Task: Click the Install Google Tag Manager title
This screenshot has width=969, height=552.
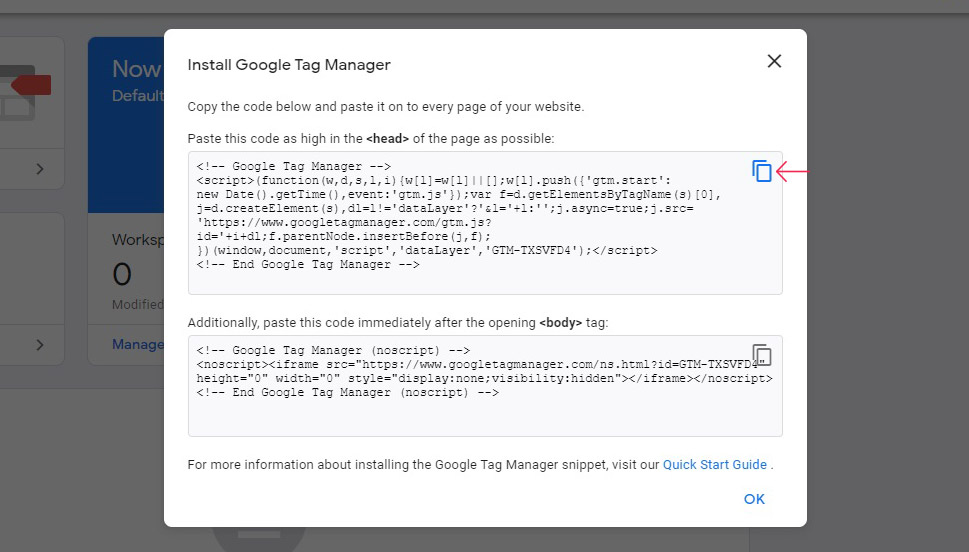Action: pyautogui.click(x=289, y=65)
